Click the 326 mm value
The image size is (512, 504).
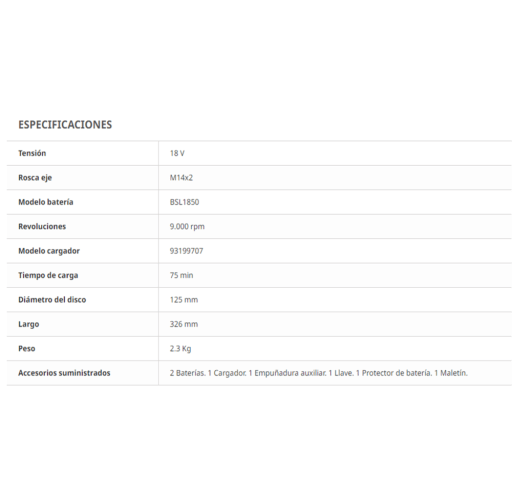(x=184, y=324)
